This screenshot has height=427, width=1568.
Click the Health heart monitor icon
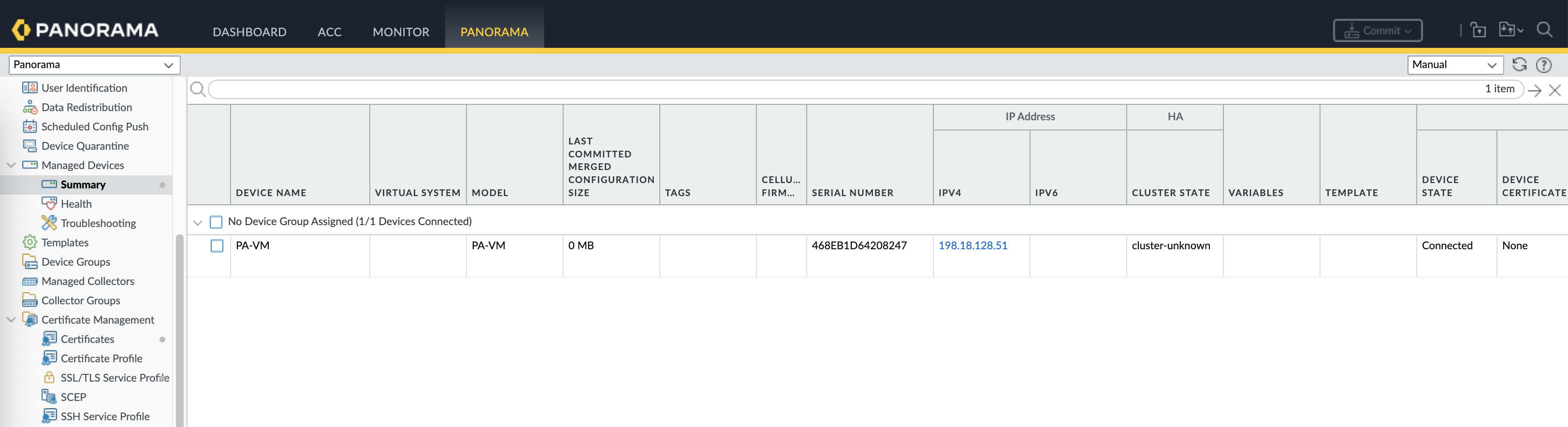[x=49, y=203]
